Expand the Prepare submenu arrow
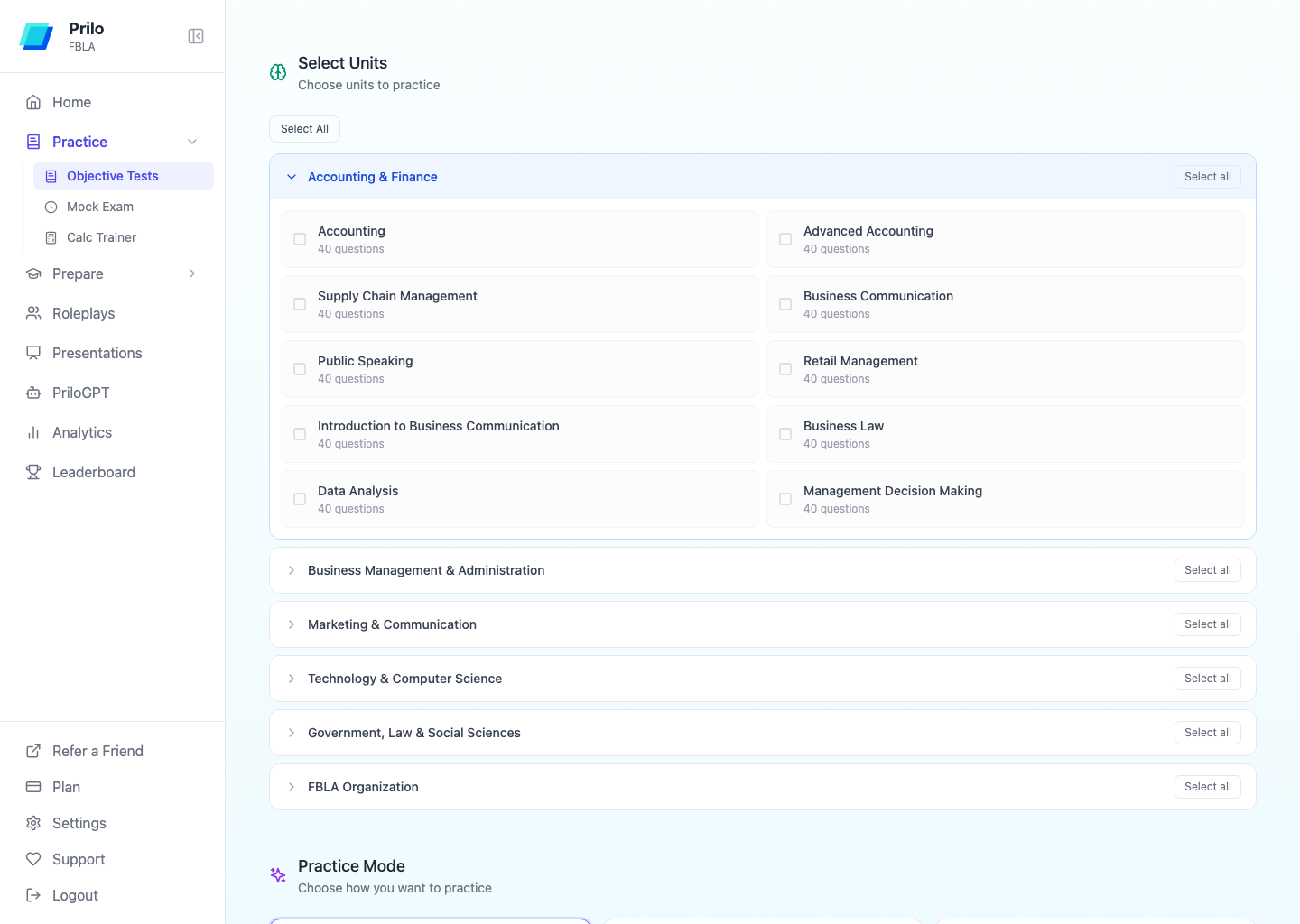The image size is (1300, 924). pyautogui.click(x=192, y=273)
